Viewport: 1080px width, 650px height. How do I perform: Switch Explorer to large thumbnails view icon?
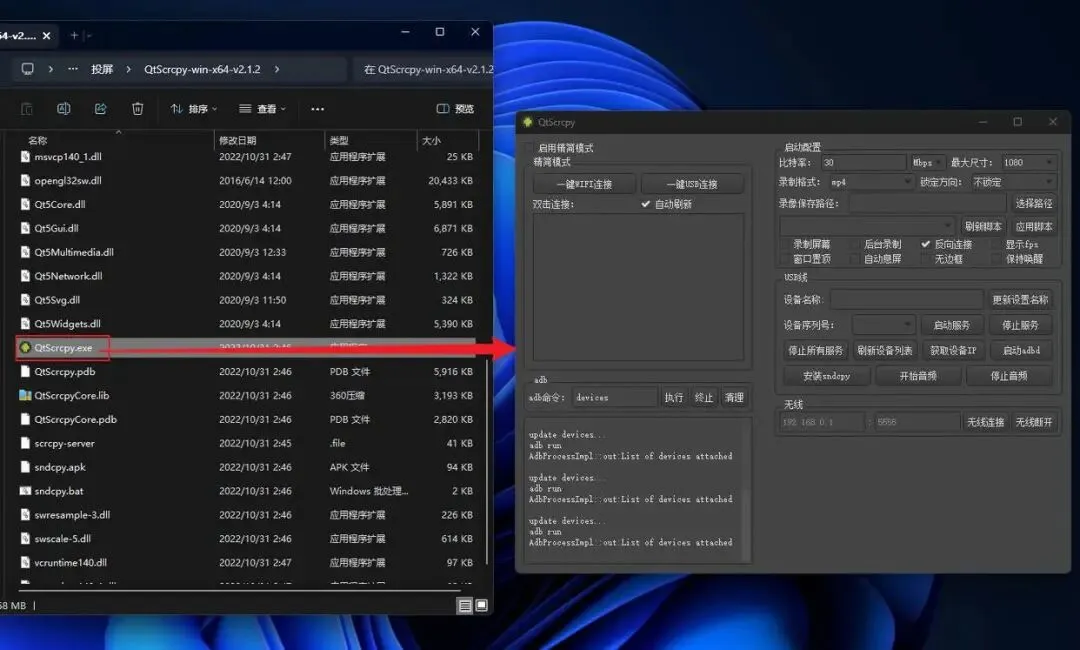tap(481, 605)
